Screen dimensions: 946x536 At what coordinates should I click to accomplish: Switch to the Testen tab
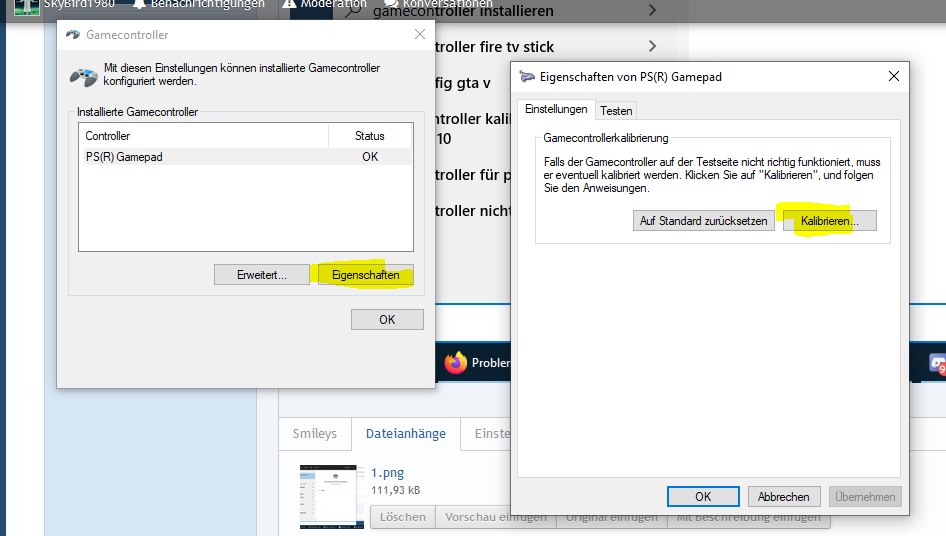(x=616, y=111)
